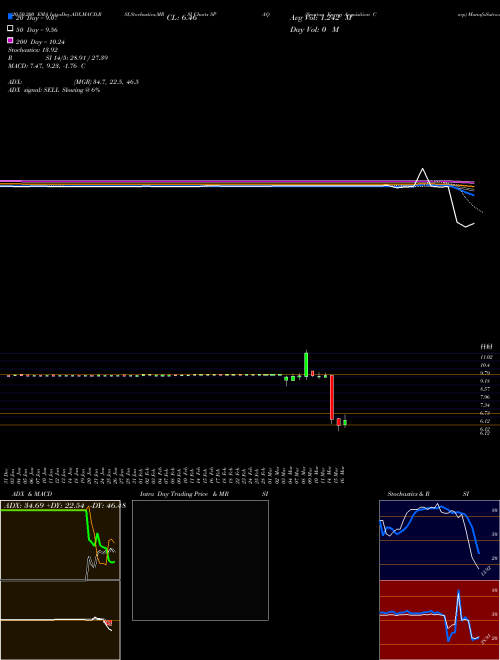500x660 pixels.
Task: Click the 'Avg Vol: 1.242 M' label
Action: pos(320,18)
